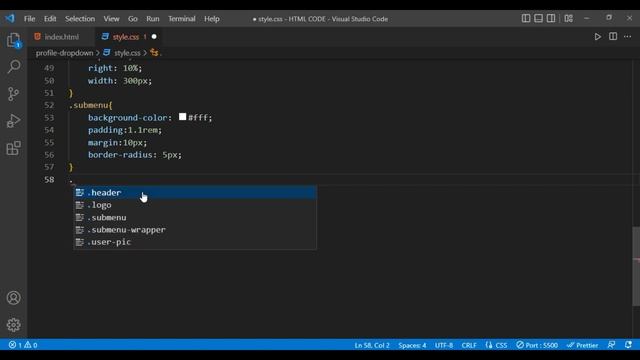Select the .header suggestion
The width and height of the screenshot is (640, 360).
[x=195, y=193]
